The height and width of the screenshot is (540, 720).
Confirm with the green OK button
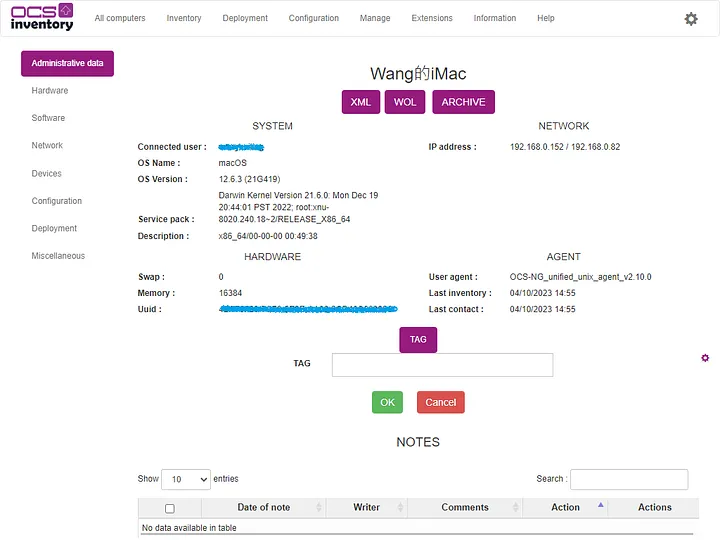[x=387, y=402]
